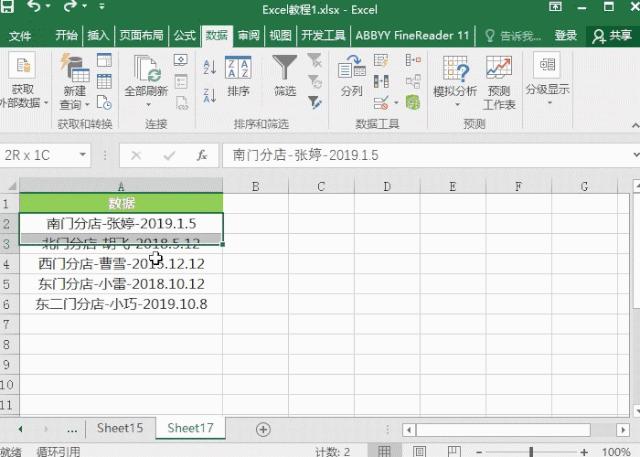Open Data Validation dropdown arrow
The width and height of the screenshot is (640, 457).
396,102
